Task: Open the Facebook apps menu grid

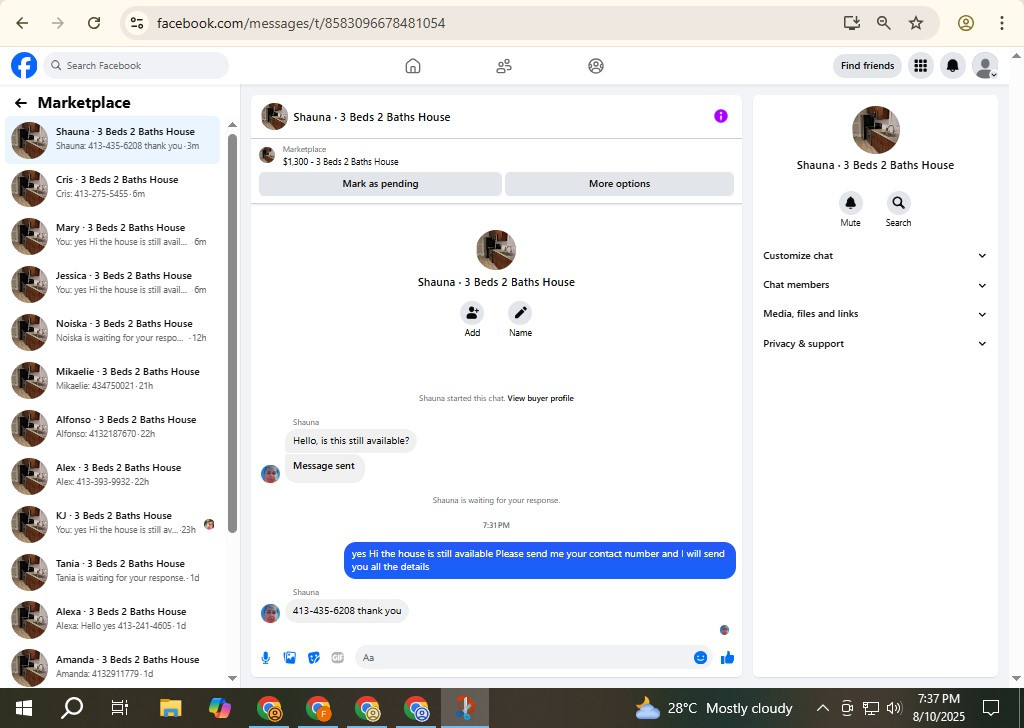Action: 921,66
